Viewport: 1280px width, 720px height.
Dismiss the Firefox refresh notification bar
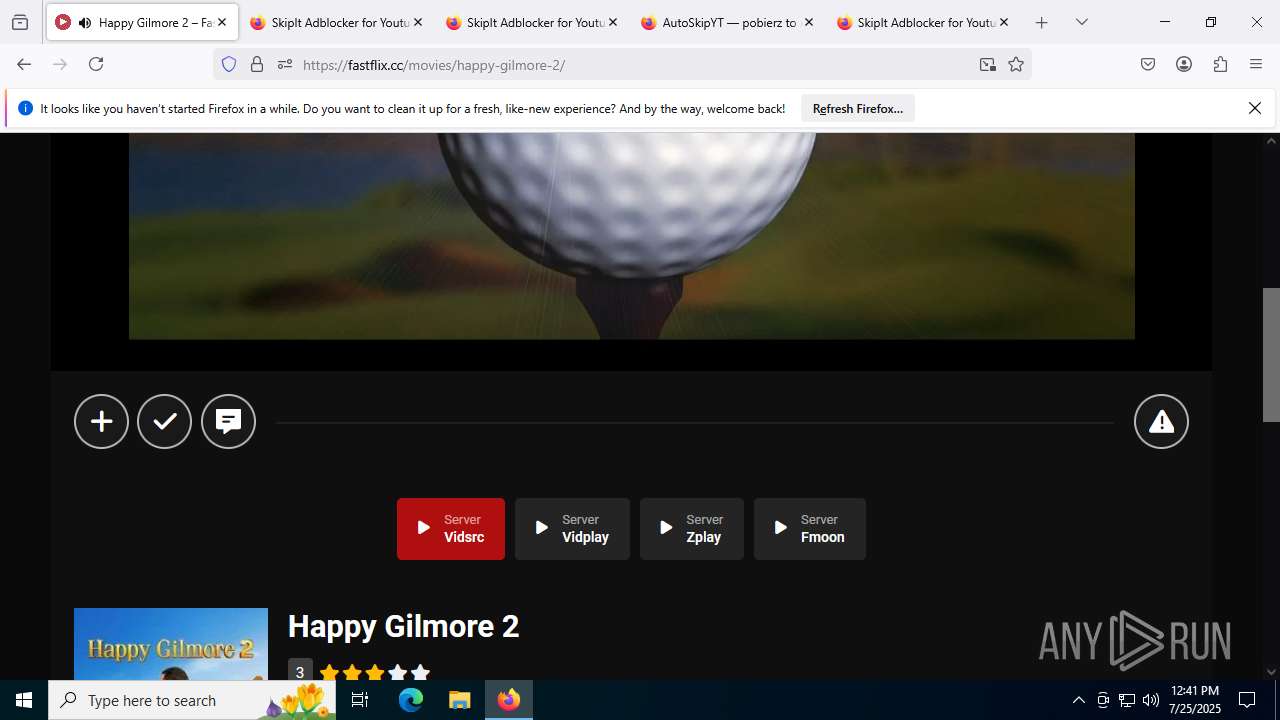click(x=1255, y=108)
